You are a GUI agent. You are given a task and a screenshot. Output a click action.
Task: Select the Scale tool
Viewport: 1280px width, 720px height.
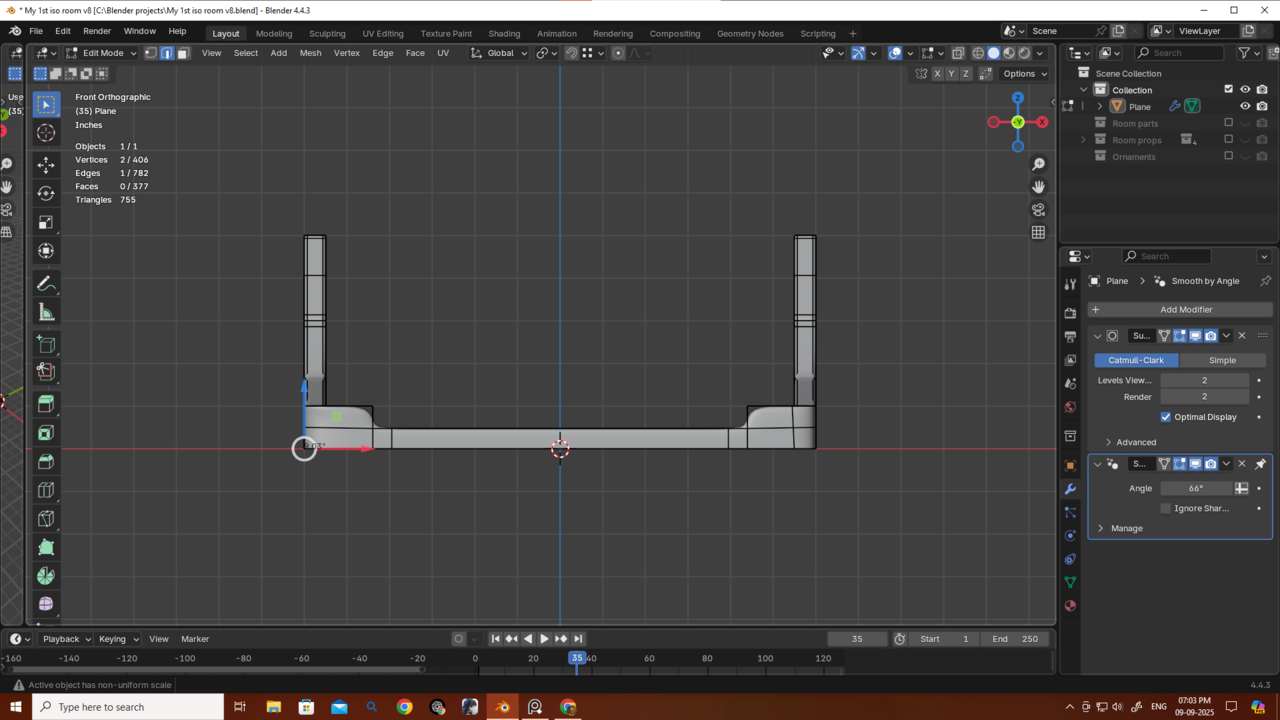46,222
